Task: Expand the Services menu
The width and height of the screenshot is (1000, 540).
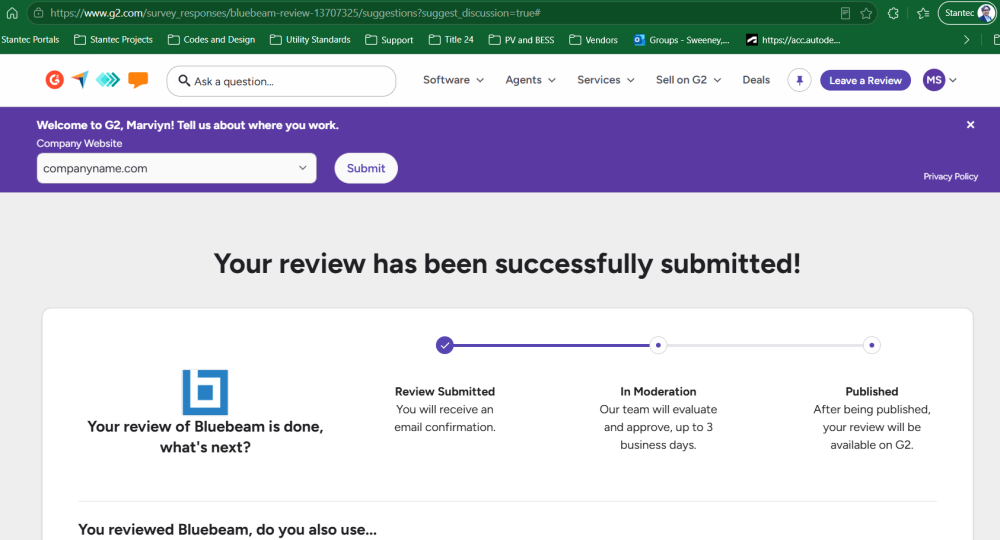Action: (606, 80)
